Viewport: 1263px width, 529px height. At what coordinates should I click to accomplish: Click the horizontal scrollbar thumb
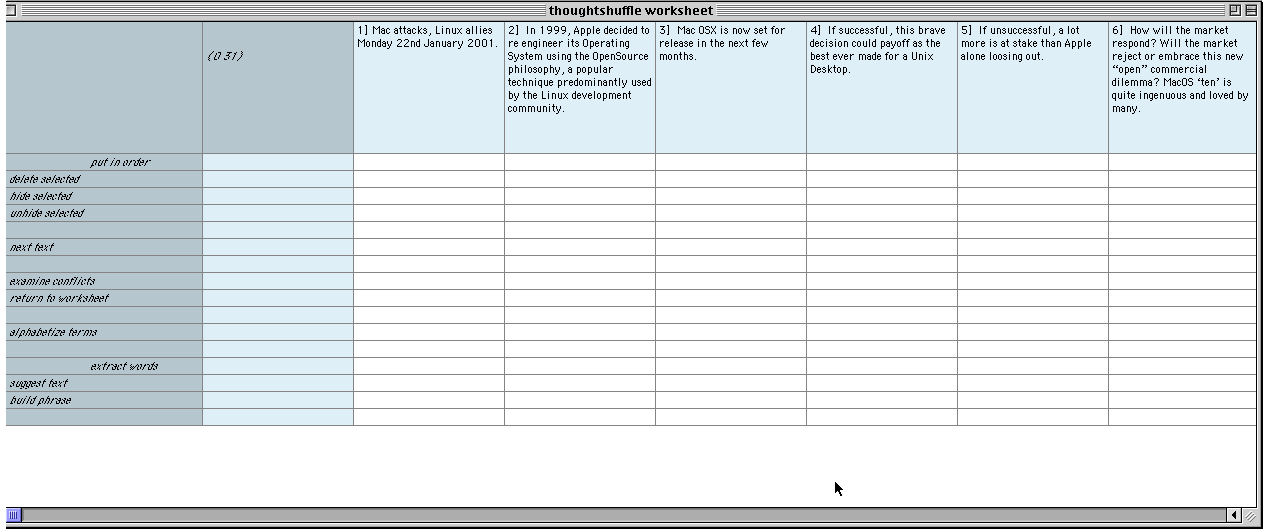(x=14, y=516)
